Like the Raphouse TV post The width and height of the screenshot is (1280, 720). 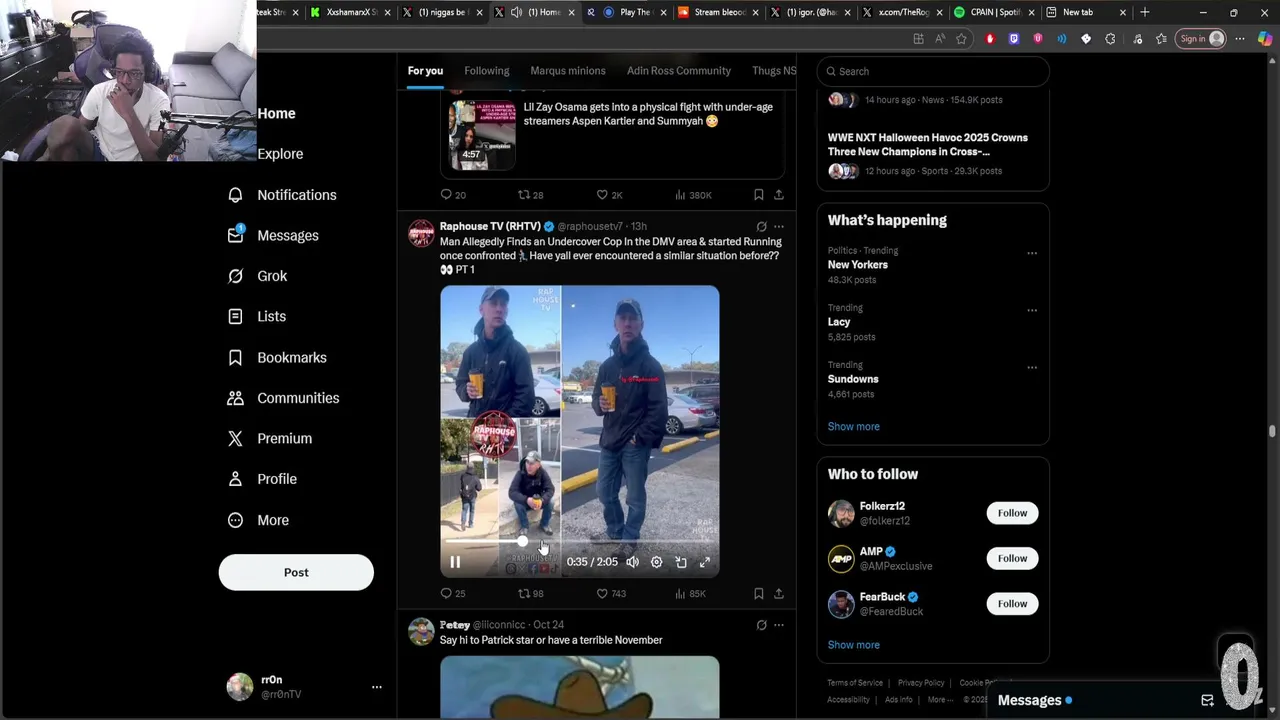coord(611,593)
